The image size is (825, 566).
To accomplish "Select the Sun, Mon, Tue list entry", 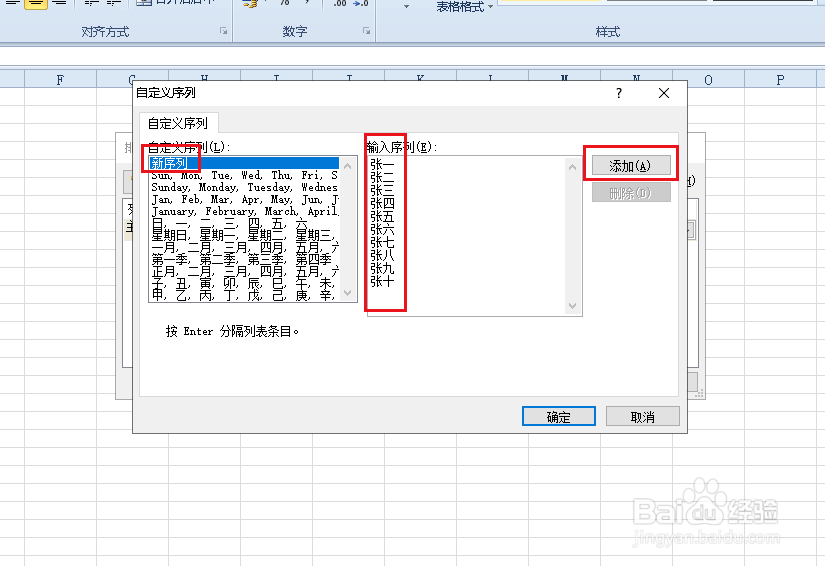I will click(x=244, y=175).
